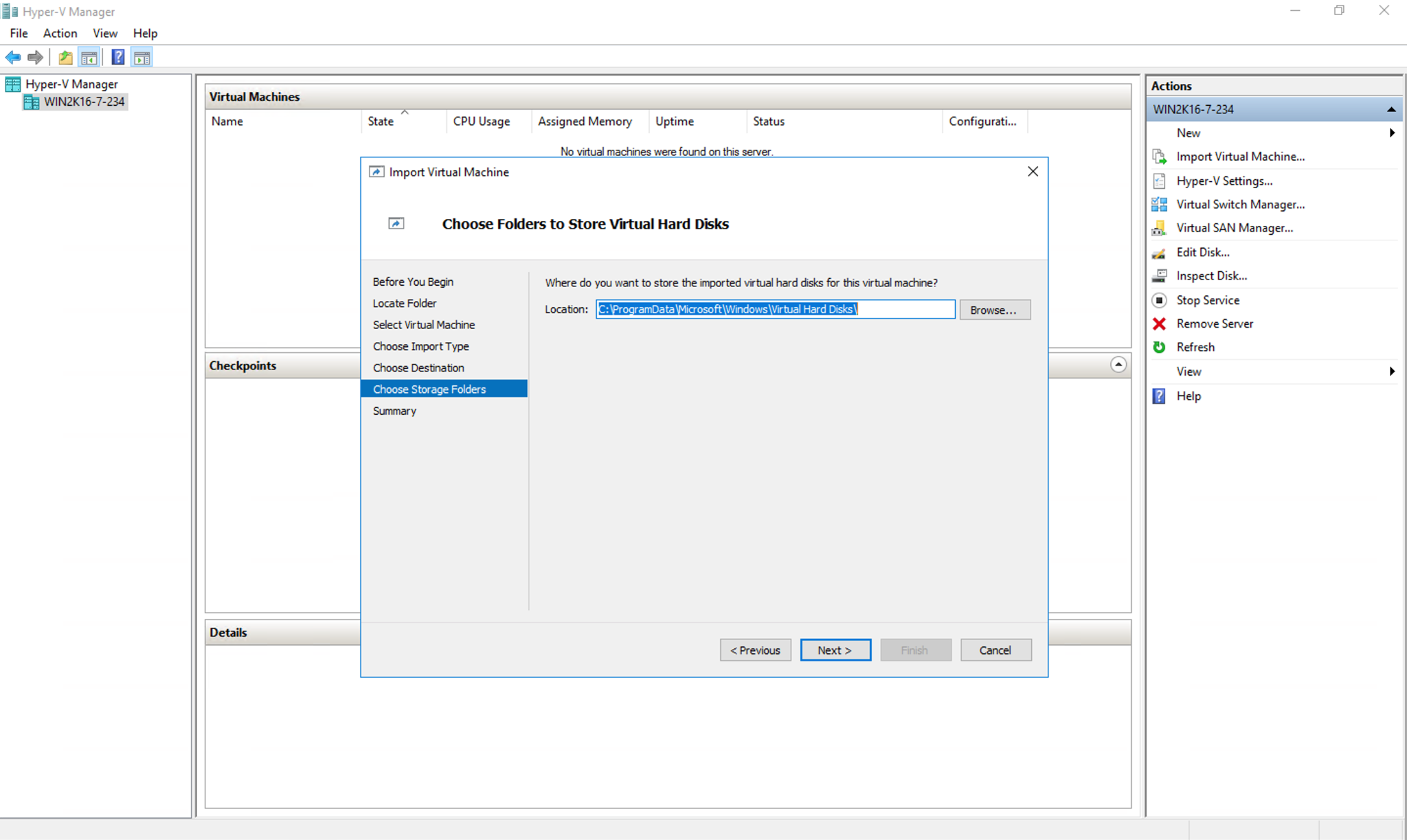This screenshot has width=1407, height=840.
Task: Go to the Locate Folder step
Action: 405,303
